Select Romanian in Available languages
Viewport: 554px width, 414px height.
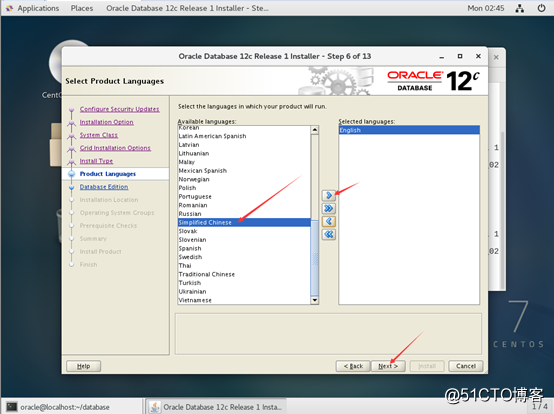click(x=244, y=205)
